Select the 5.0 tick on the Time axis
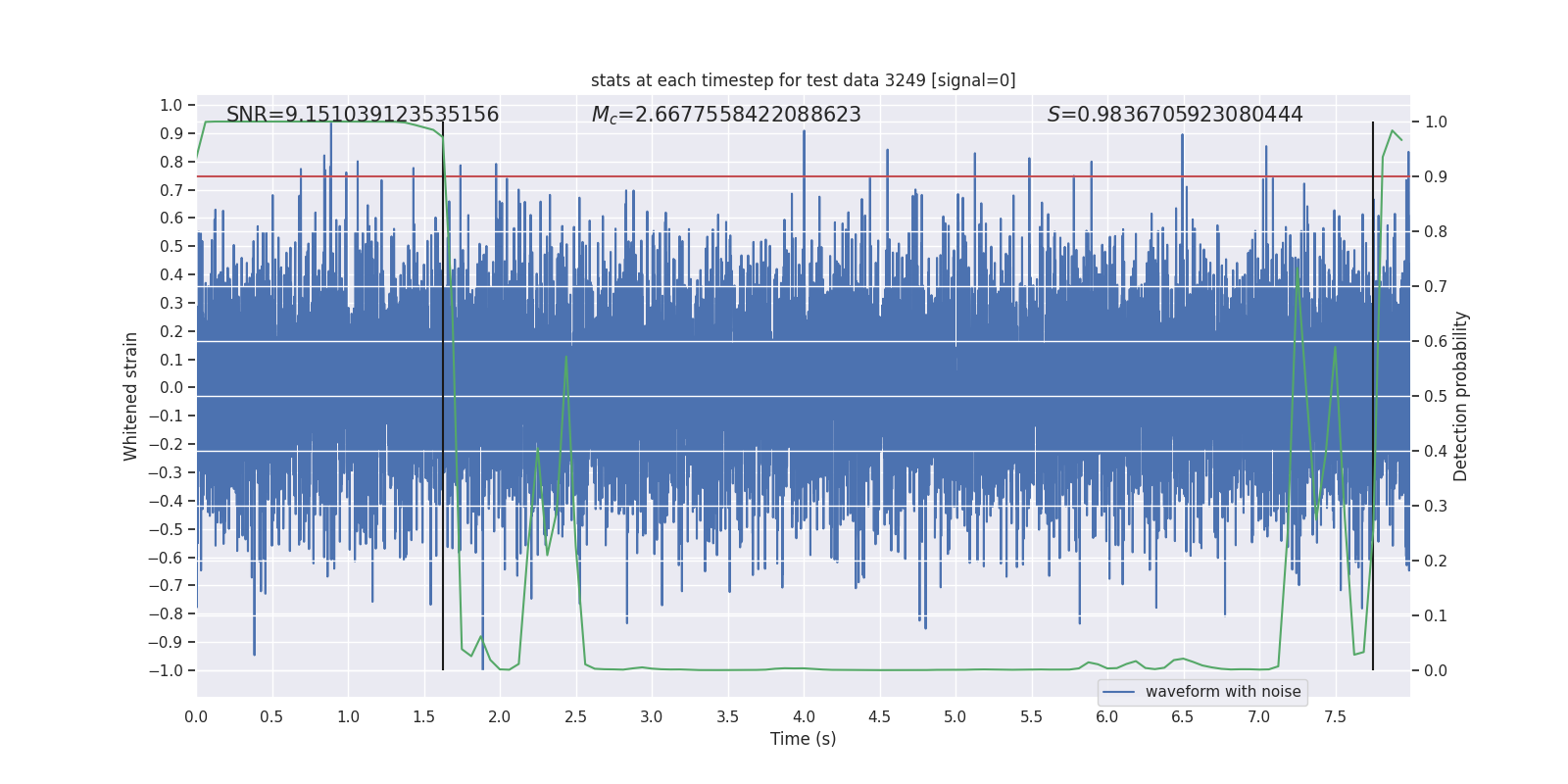The height and width of the screenshot is (784, 1568). pos(955,716)
